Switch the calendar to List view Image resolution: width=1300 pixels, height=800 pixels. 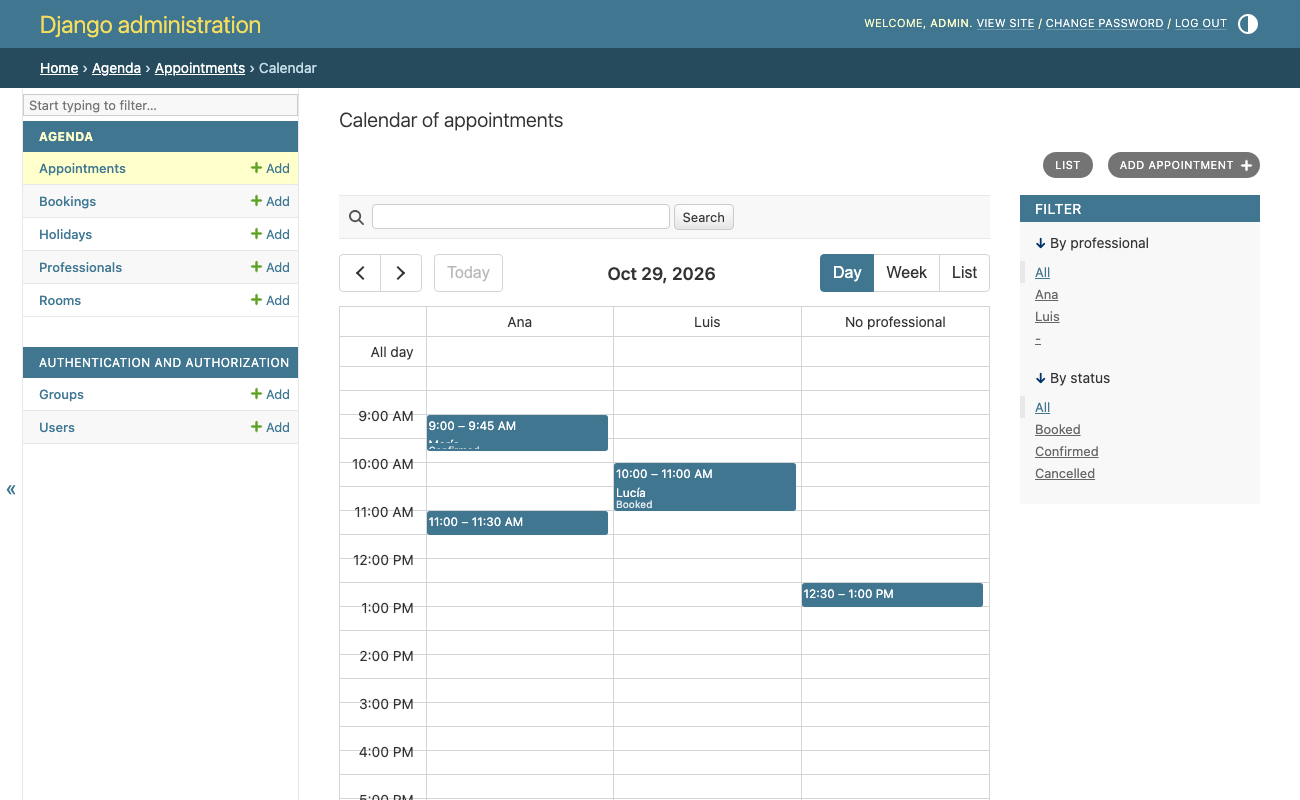(964, 273)
